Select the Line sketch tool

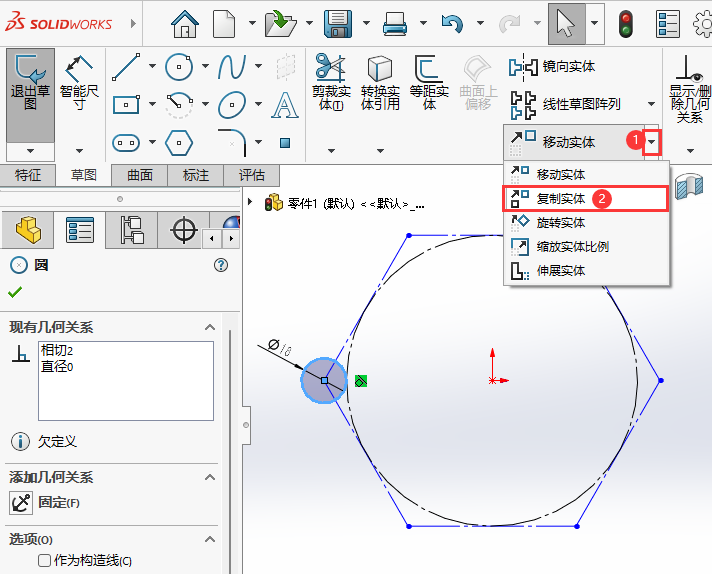tap(126, 67)
